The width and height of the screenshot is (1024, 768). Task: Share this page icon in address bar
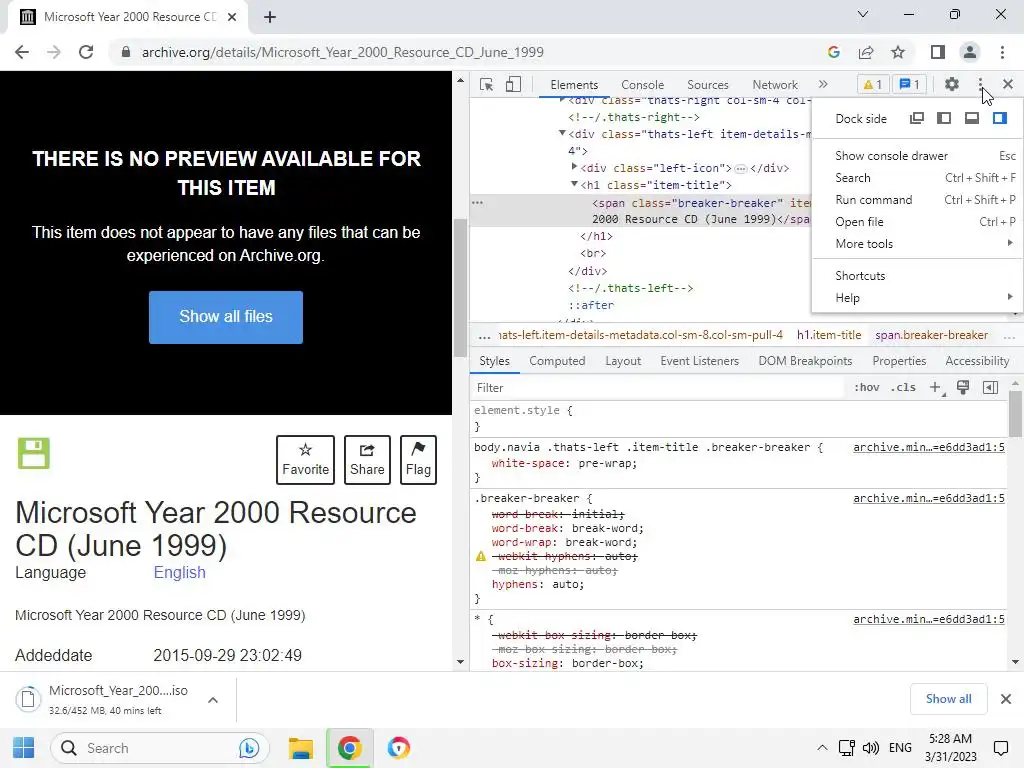click(866, 52)
